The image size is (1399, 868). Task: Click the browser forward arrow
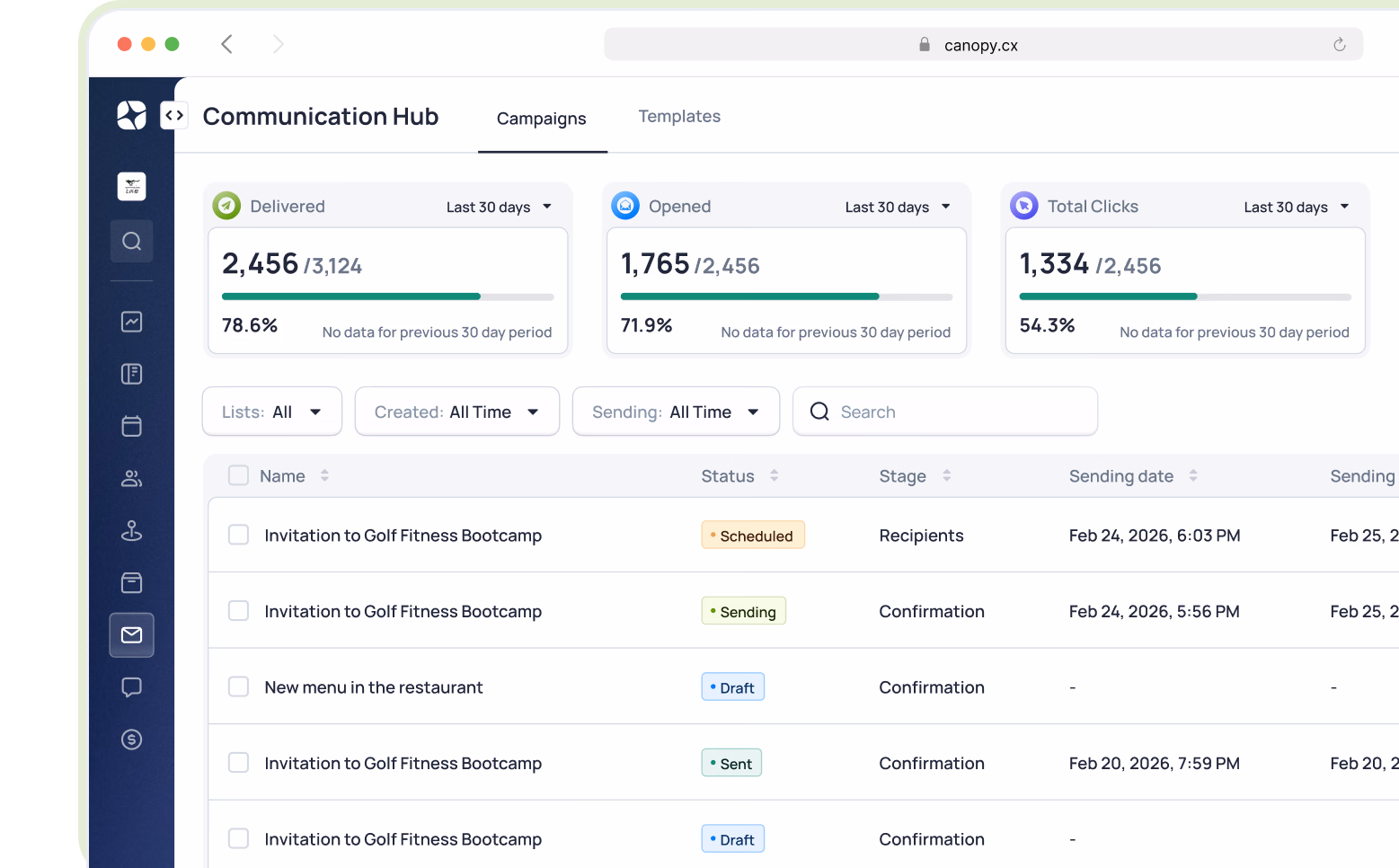pyautogui.click(x=279, y=44)
